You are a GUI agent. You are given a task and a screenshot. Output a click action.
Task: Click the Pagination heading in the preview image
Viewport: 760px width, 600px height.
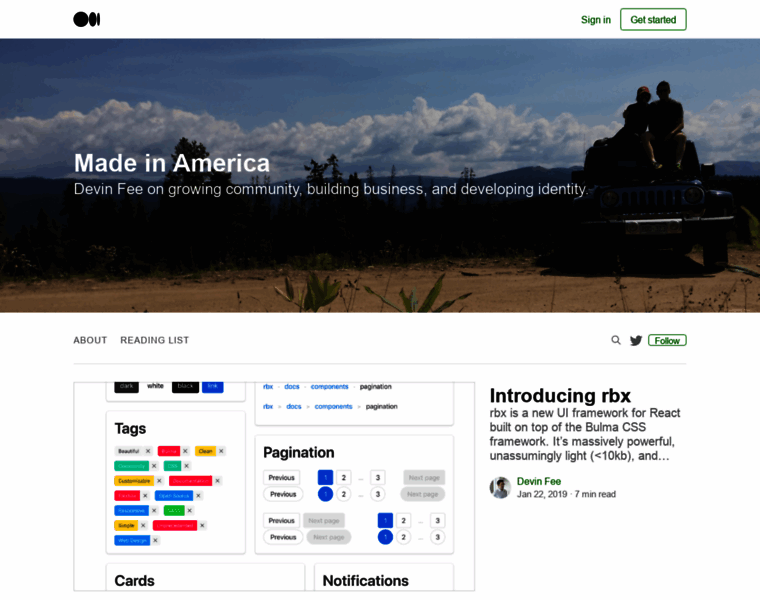[298, 452]
